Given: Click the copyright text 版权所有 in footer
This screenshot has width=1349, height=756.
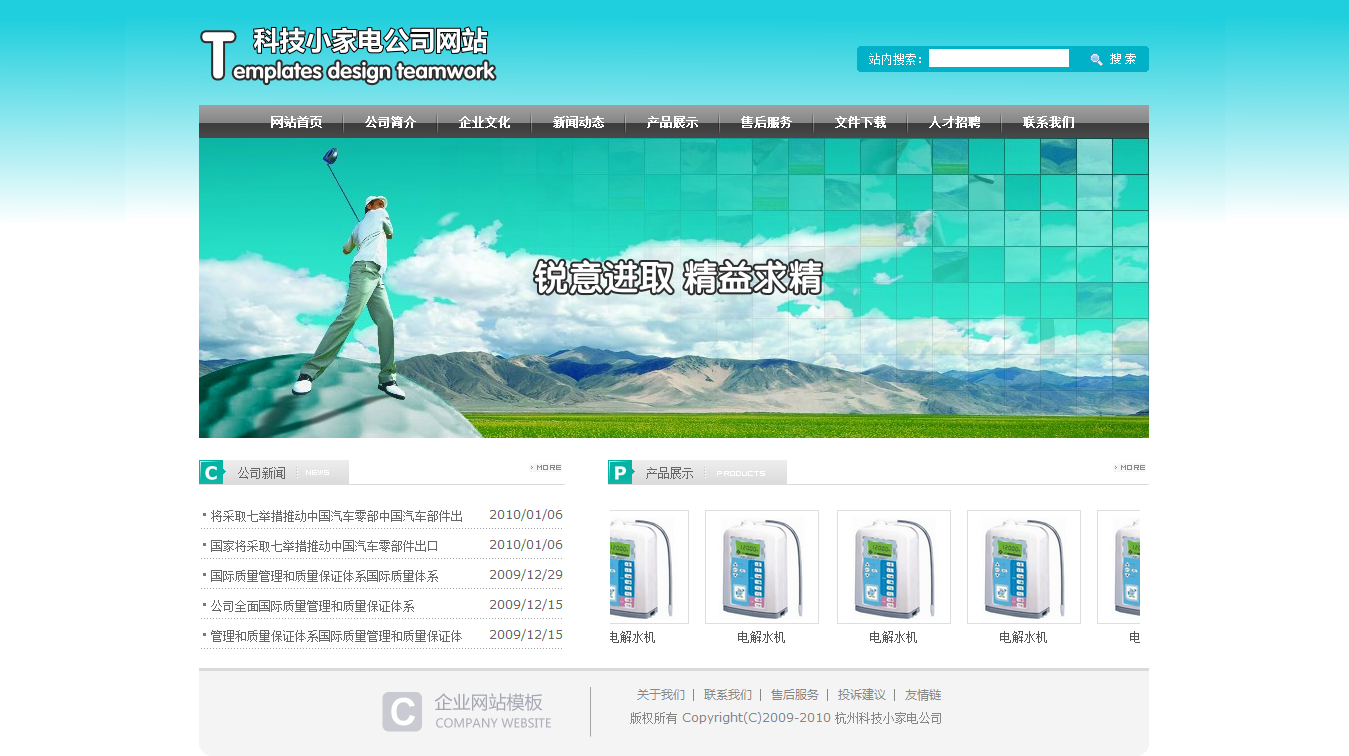Looking at the screenshot, I should pos(654,718).
